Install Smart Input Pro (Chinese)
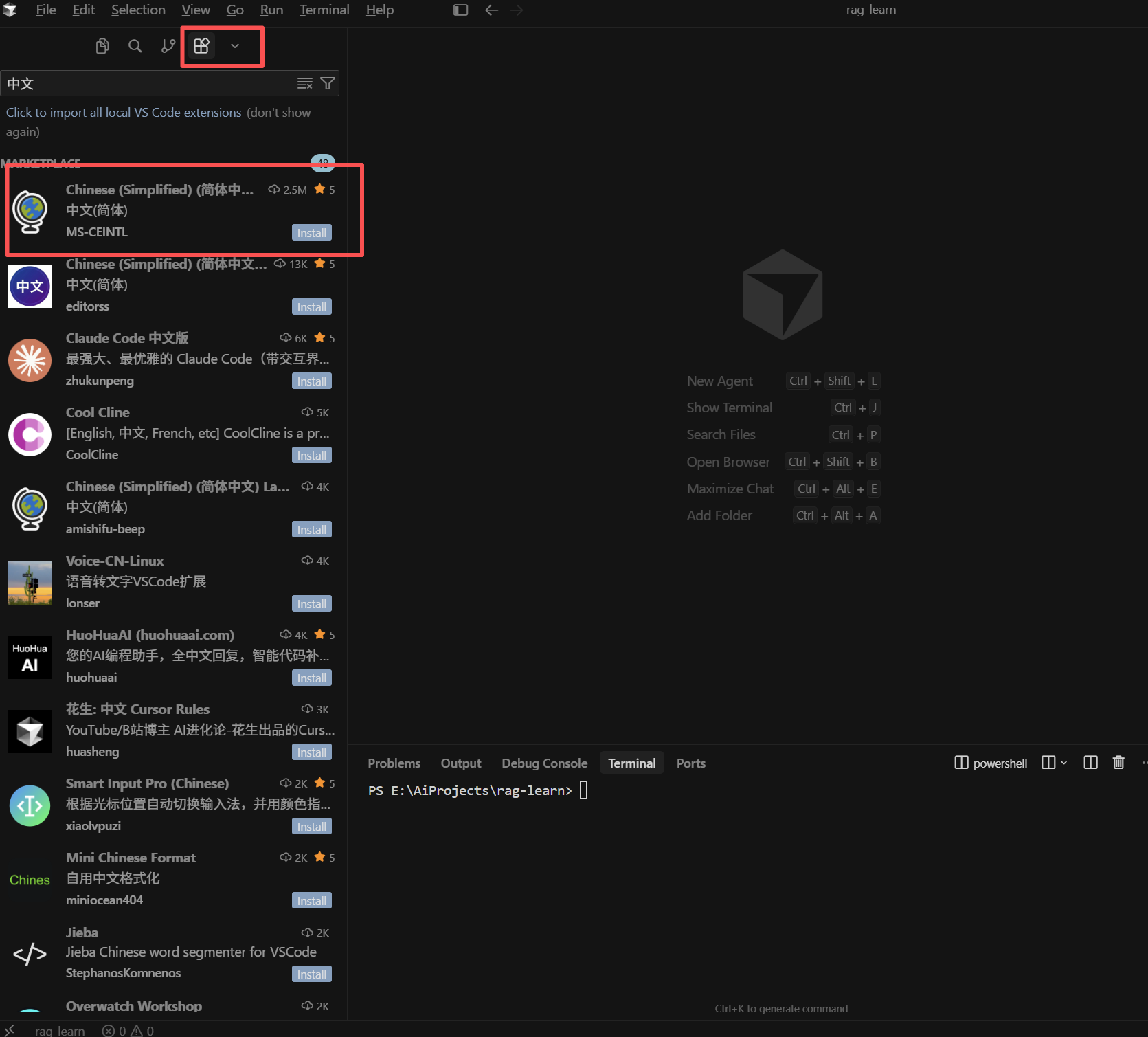Viewport: 1148px width, 1037px height. click(x=312, y=827)
